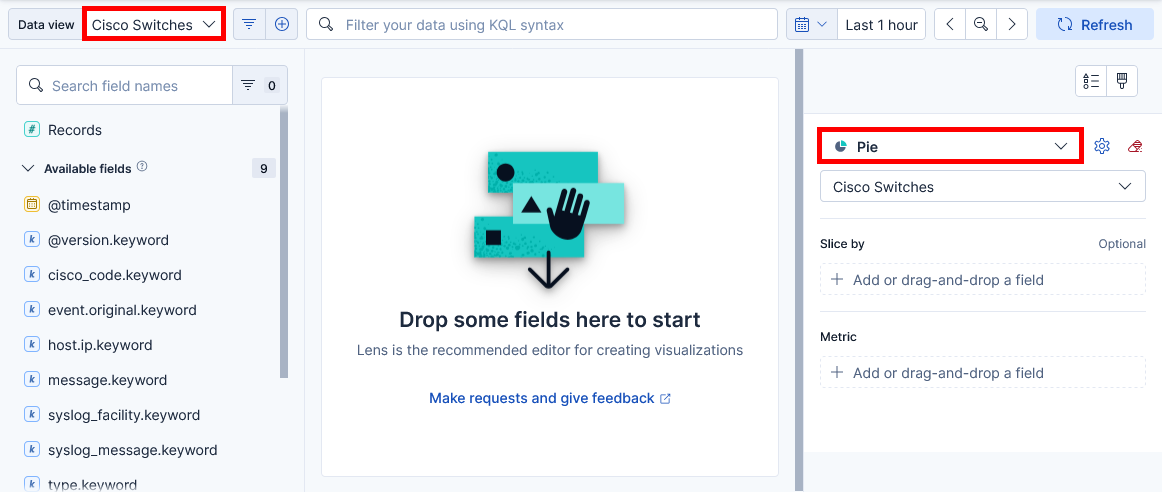Click the add filter plus icon
The width and height of the screenshot is (1162, 492).
(x=282, y=24)
